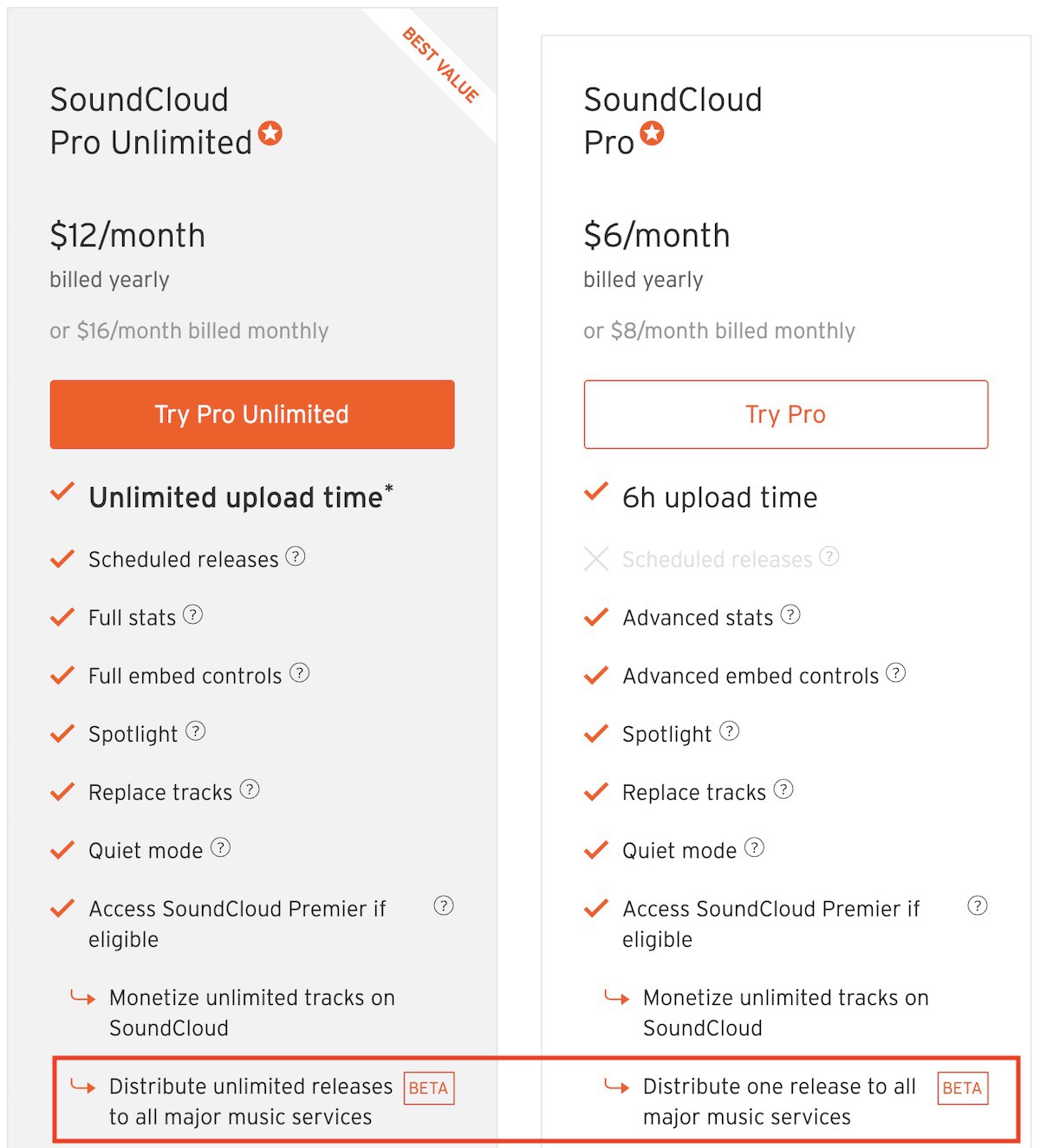
Task: Click the checkmark beside Unlimited upload time
Action: tap(62, 492)
